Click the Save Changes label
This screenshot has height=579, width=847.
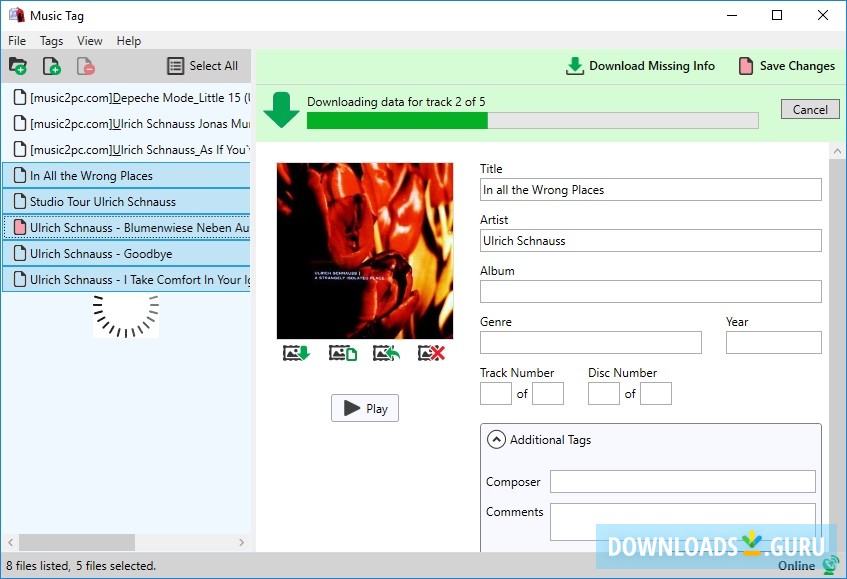point(797,66)
